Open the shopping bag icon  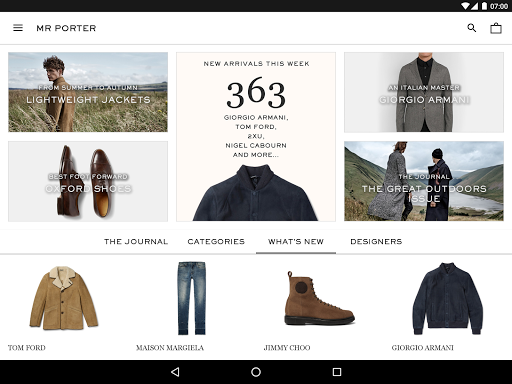(x=496, y=28)
